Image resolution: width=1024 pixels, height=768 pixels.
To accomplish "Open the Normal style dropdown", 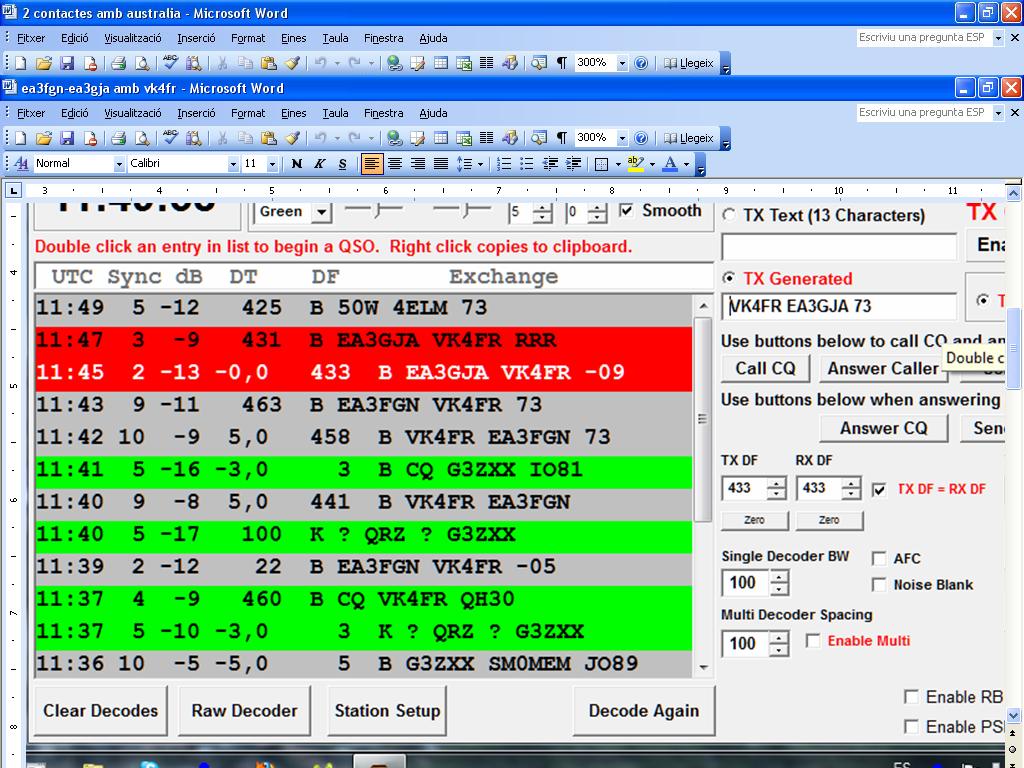I will tap(118, 164).
